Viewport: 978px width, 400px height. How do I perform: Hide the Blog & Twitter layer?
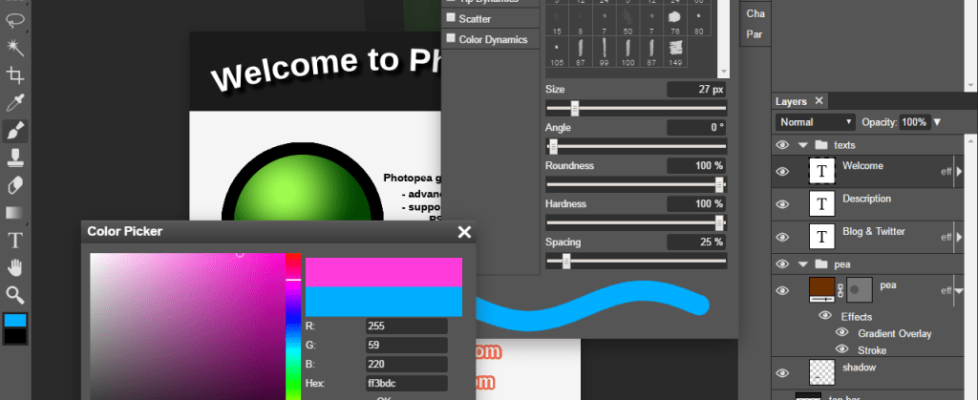click(x=782, y=237)
